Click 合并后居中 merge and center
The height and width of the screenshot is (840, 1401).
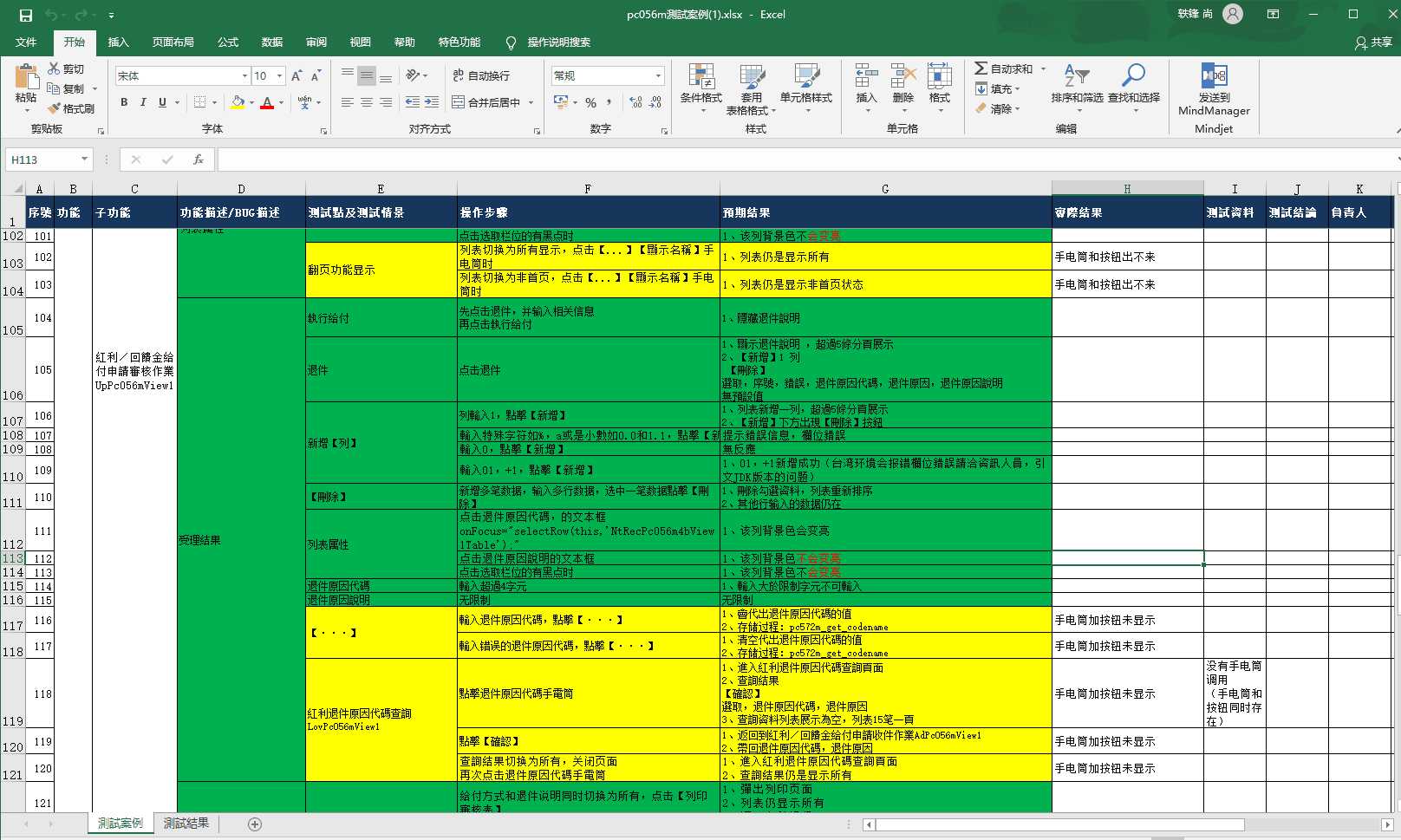click(x=487, y=102)
